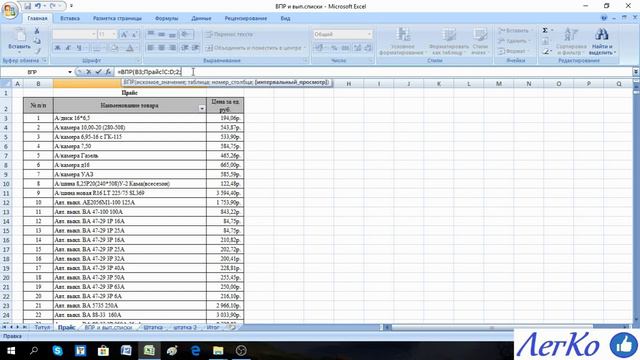The image size is (640, 360).
Task: Open the ВПР и вып.списки sheet tab
Action: pyautogui.click(x=108, y=327)
